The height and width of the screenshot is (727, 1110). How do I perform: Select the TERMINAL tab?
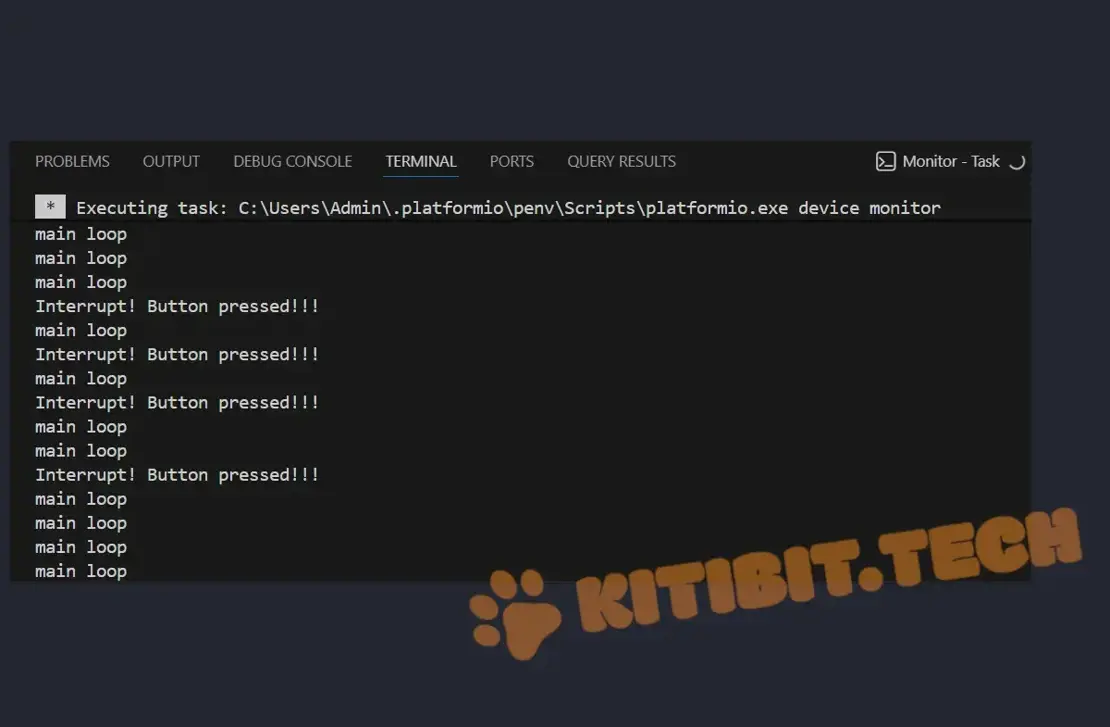tap(421, 161)
